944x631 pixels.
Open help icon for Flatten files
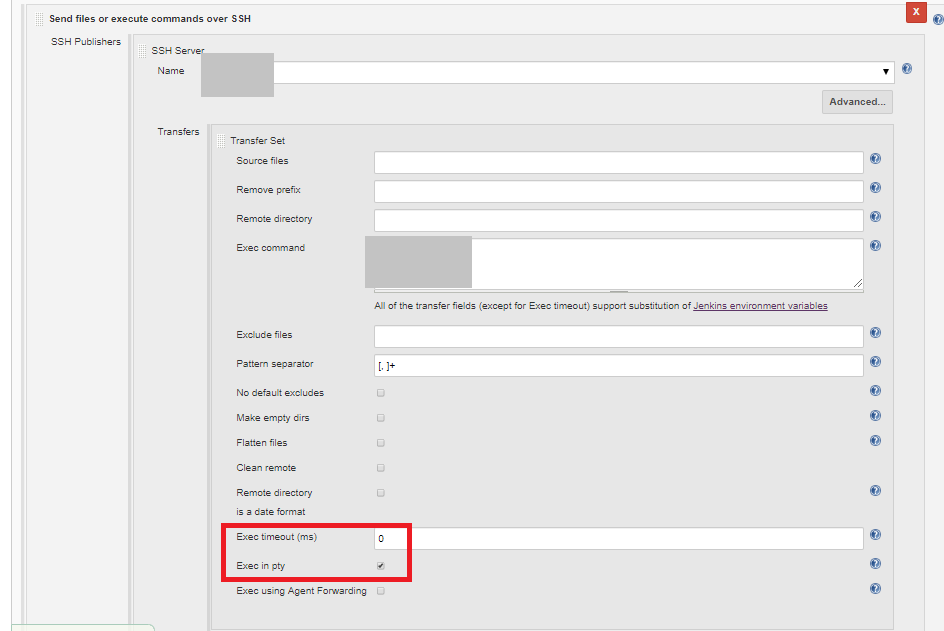(x=875, y=440)
